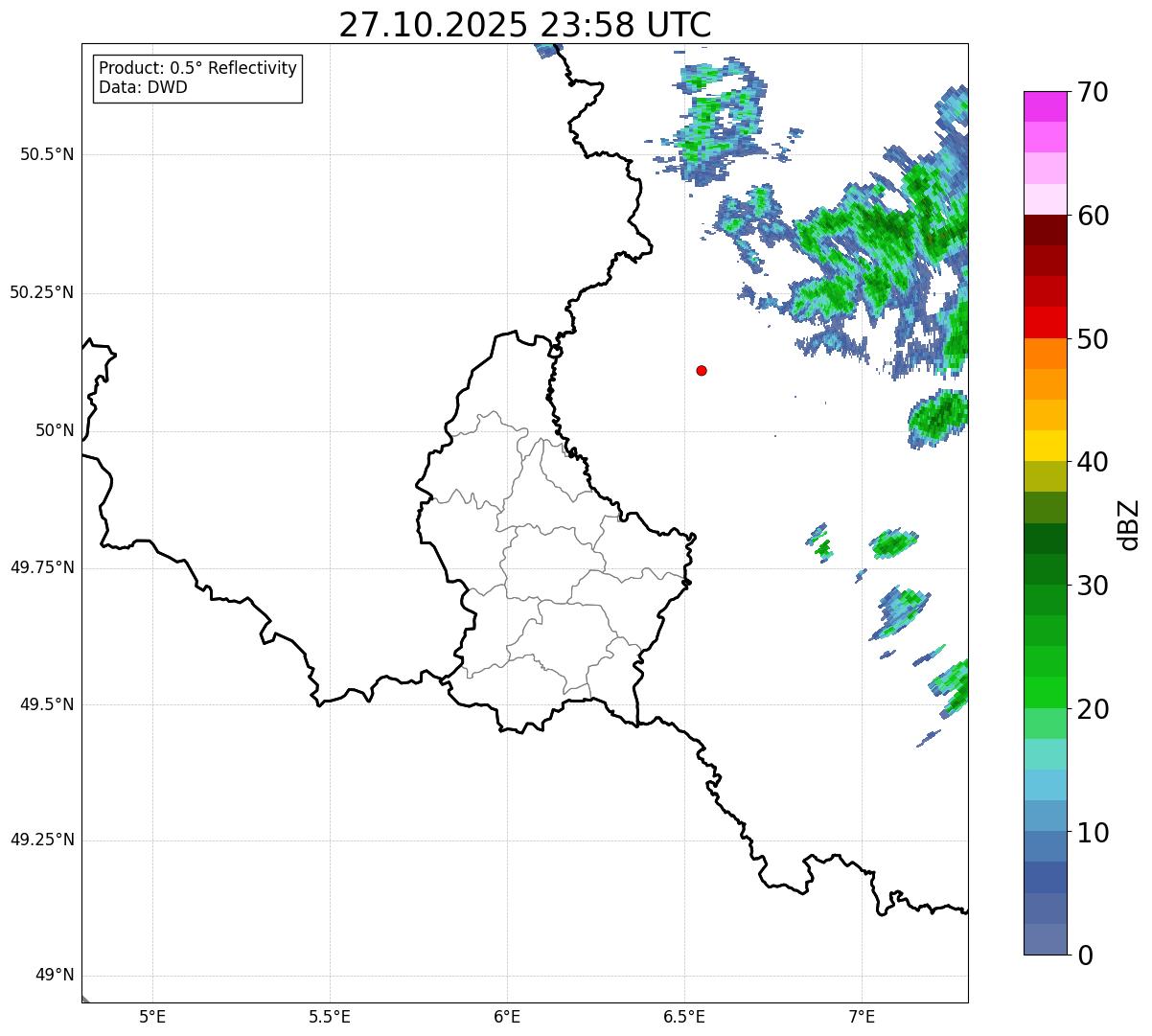Click the Product: 0.5° Reflectivity label
This screenshot has width=1152, height=1036.
click(198, 69)
